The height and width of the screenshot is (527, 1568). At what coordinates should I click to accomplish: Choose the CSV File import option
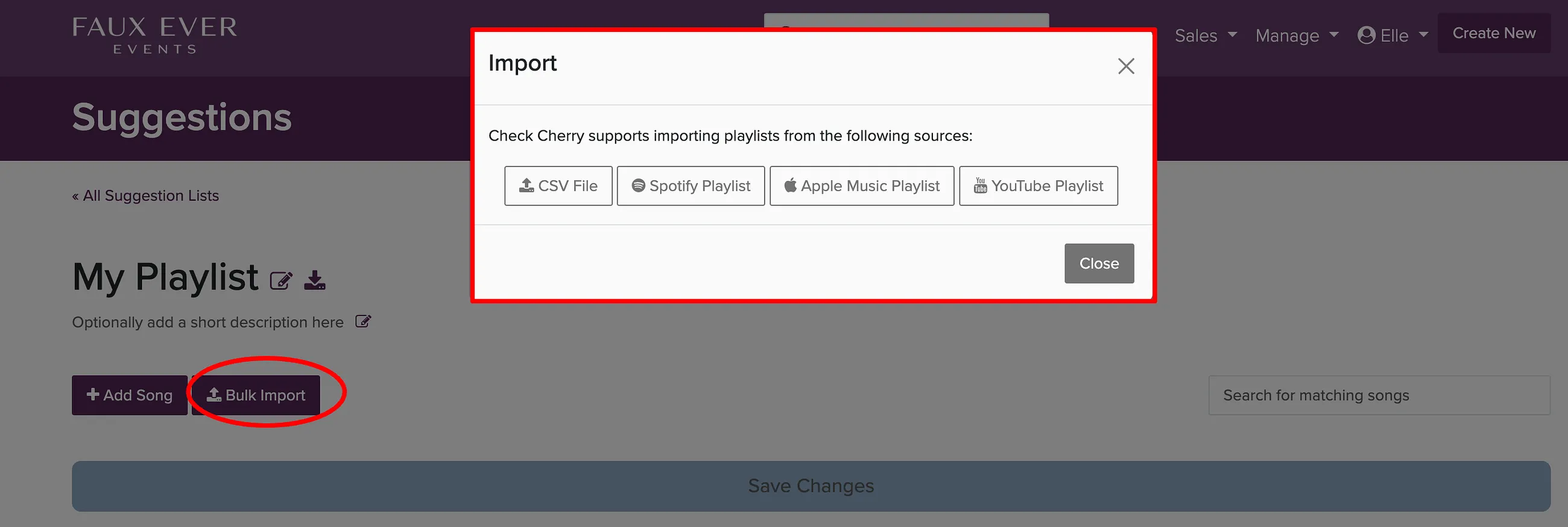click(558, 186)
